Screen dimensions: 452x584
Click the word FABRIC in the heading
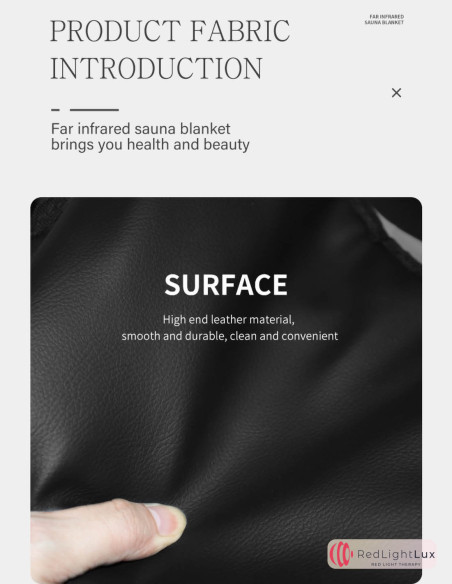[240, 31]
